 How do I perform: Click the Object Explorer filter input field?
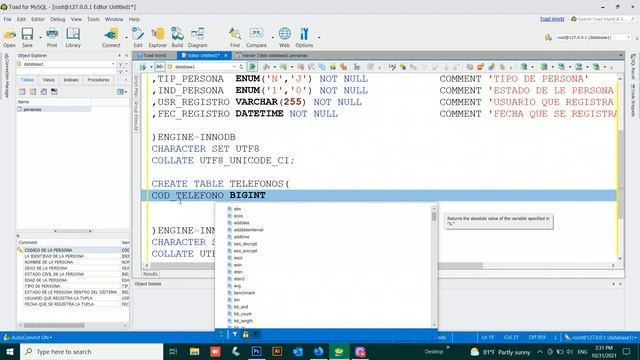tap(66, 71)
